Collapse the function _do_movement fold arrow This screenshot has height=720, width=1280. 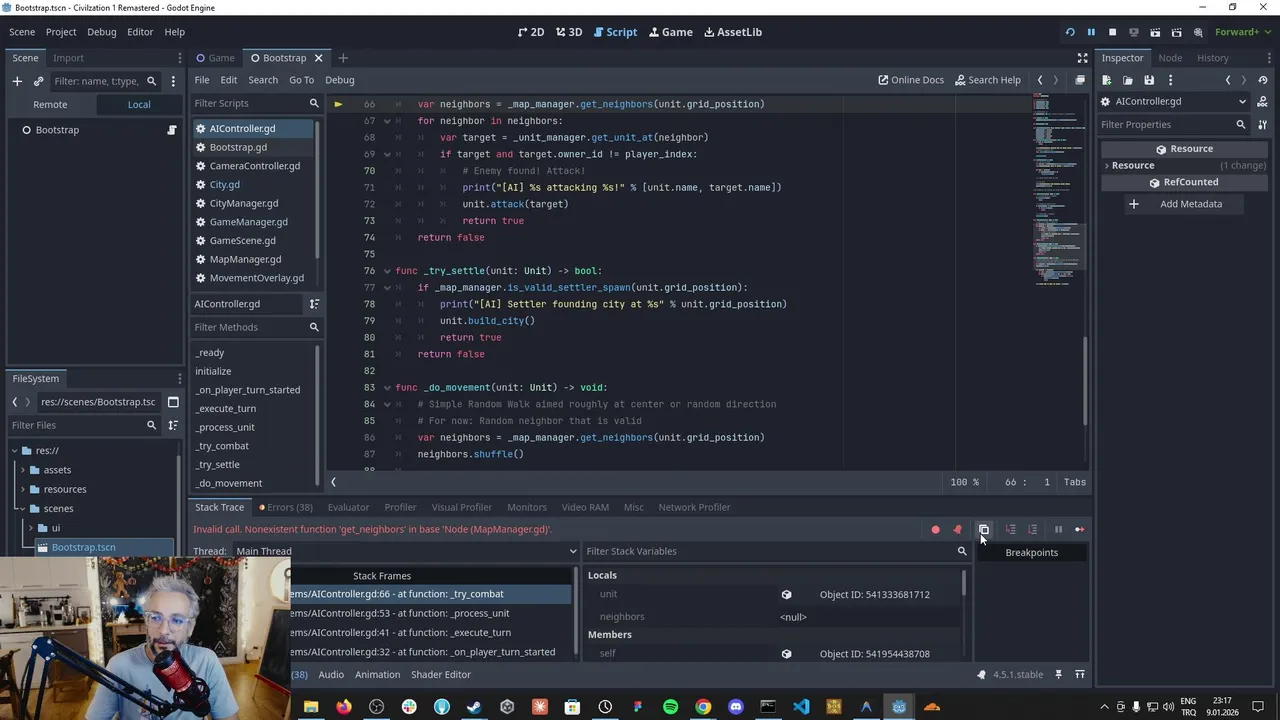click(x=387, y=388)
